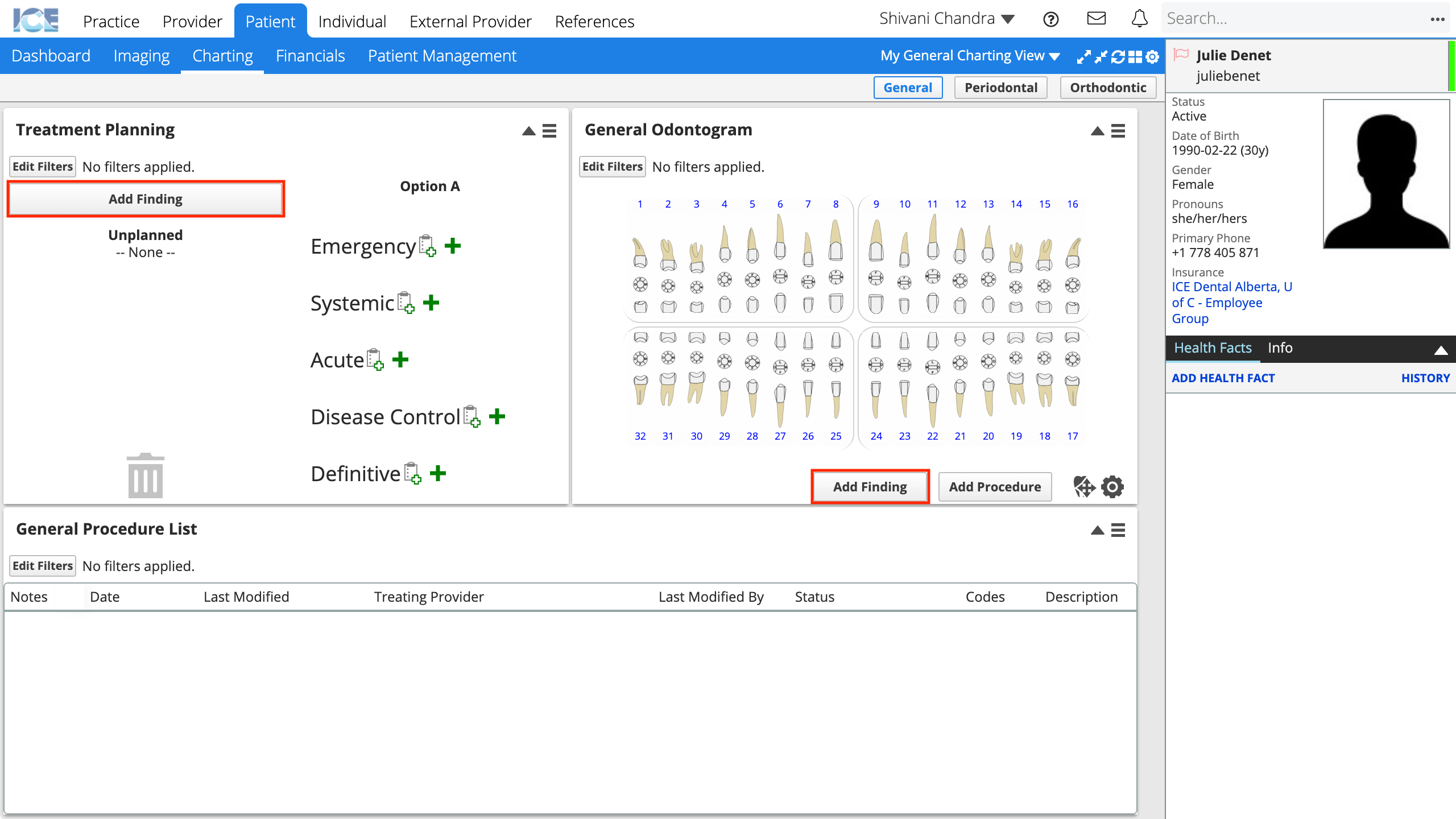Image resolution: width=1456 pixels, height=819 pixels.
Task: Click the move/drag icon next to odontogram
Action: tap(1083, 486)
